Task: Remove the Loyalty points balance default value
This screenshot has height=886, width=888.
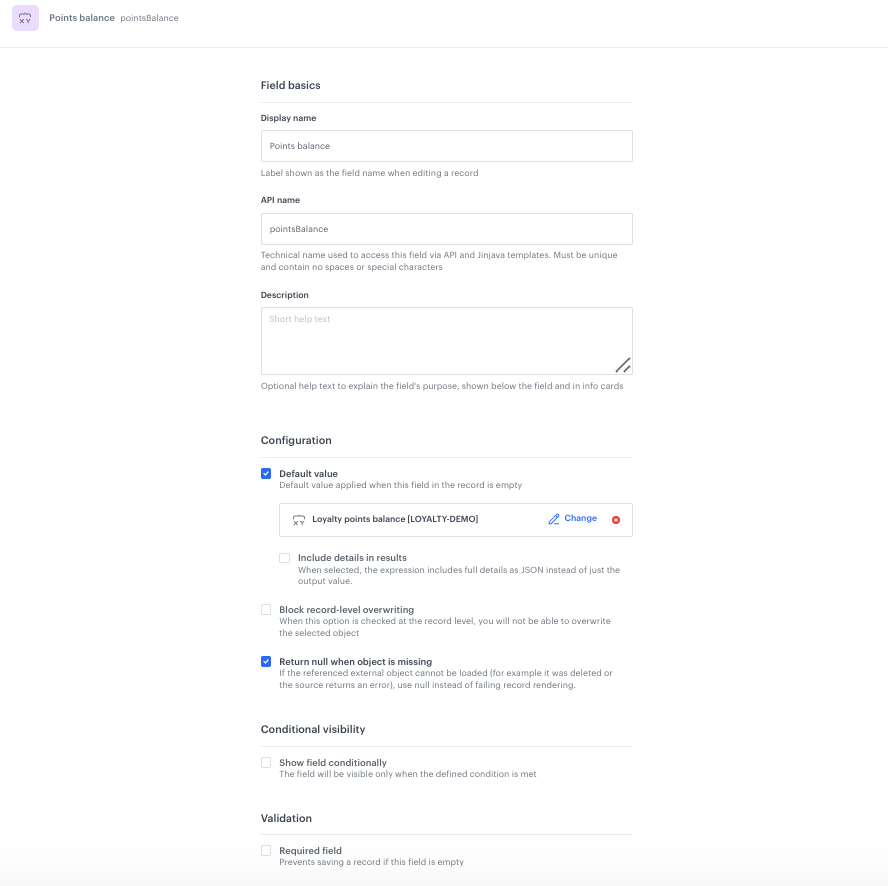Action: (616, 520)
